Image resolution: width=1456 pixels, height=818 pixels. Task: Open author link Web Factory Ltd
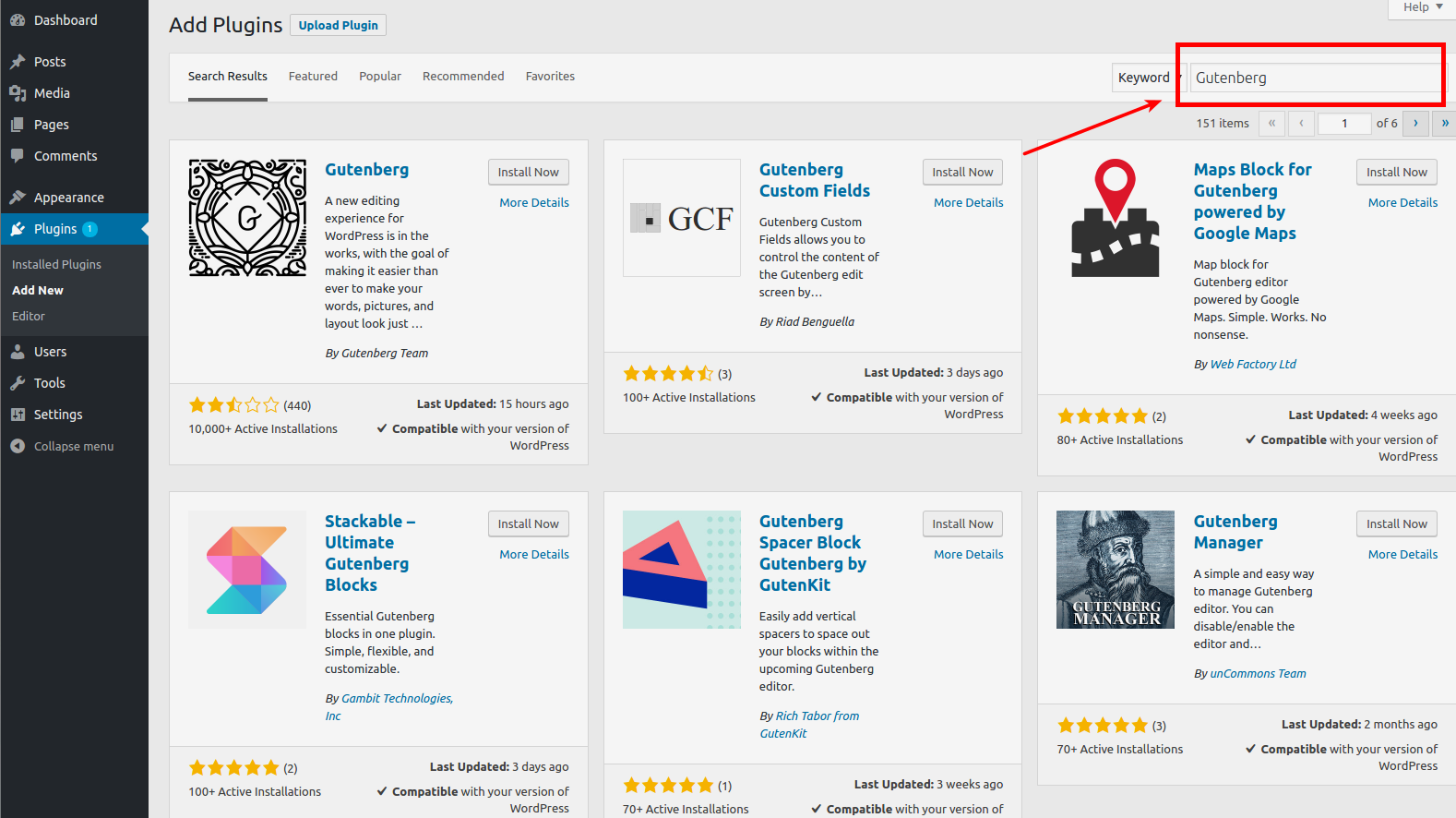pyautogui.click(x=1253, y=365)
